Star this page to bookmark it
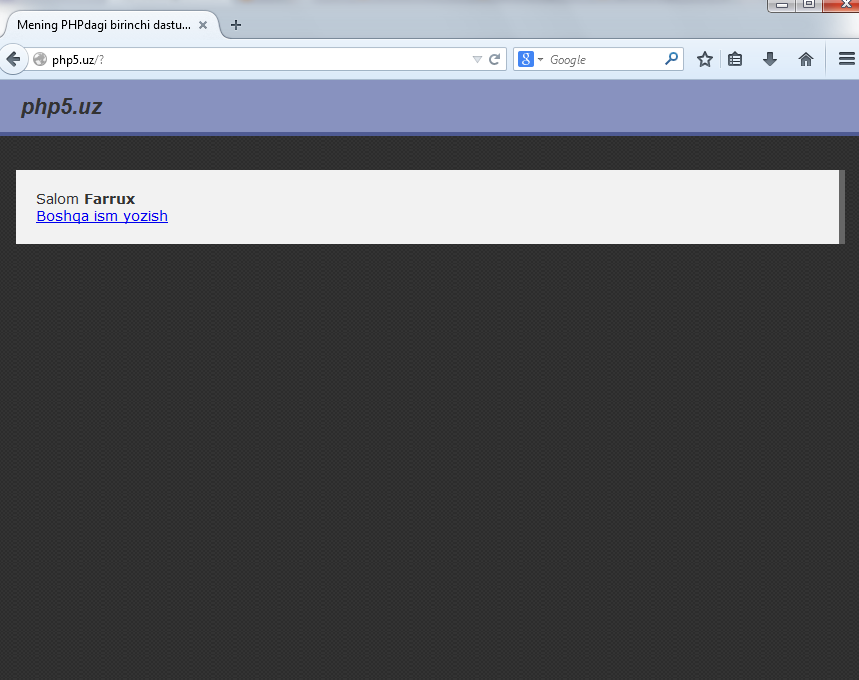The height and width of the screenshot is (680, 859). [704, 59]
